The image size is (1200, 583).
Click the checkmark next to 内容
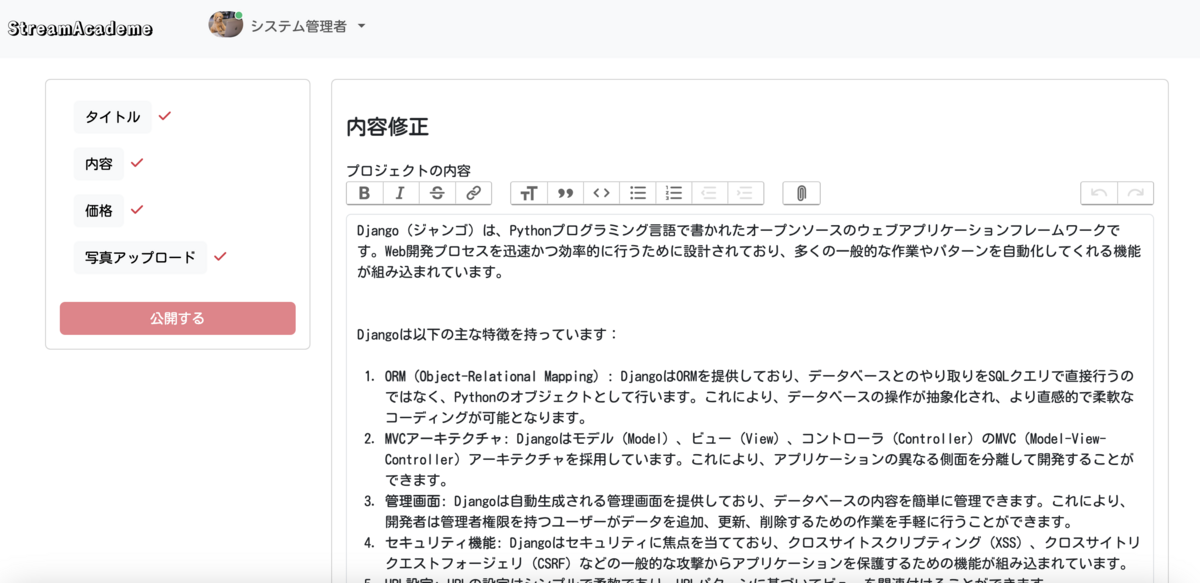(137, 163)
